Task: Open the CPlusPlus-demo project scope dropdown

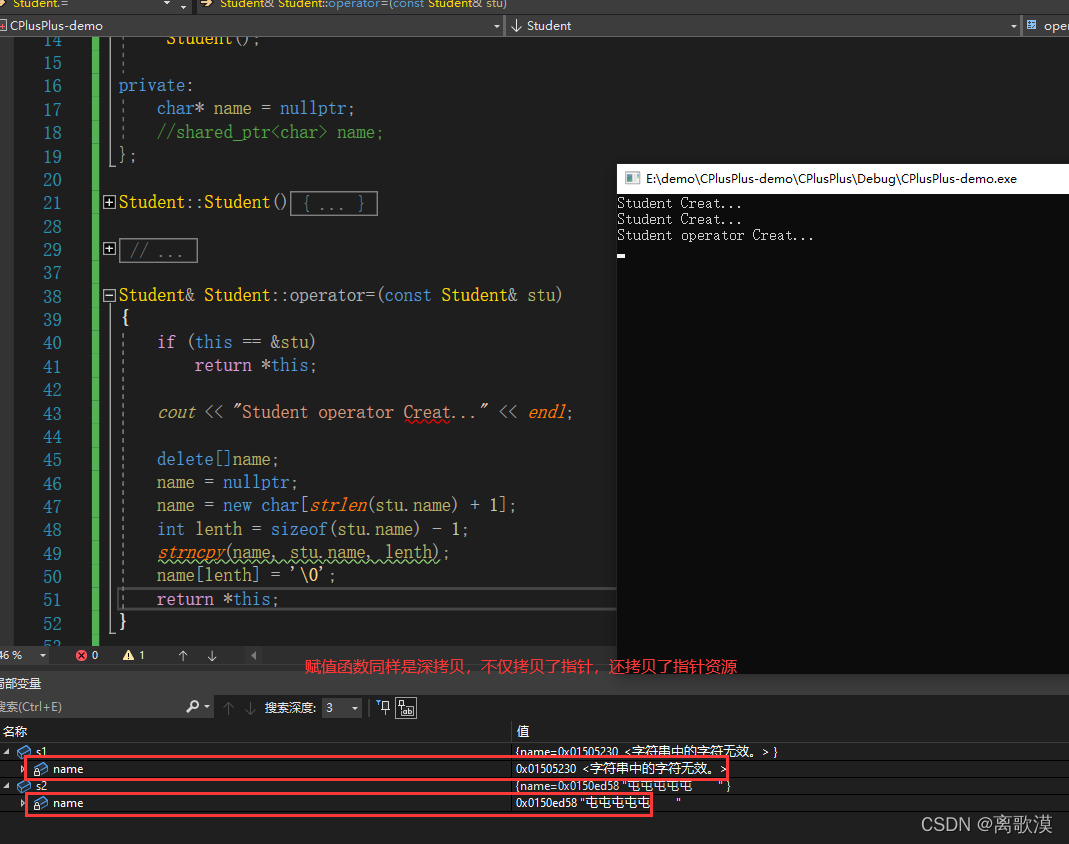Action: point(496,26)
